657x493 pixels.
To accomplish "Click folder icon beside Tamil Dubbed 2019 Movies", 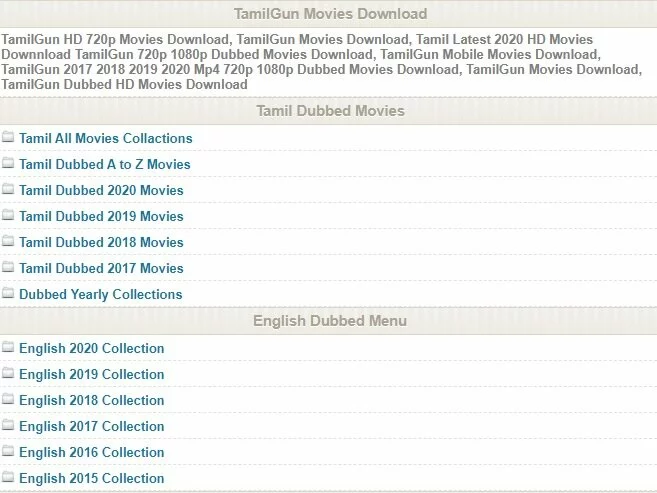I will [x=8, y=214].
